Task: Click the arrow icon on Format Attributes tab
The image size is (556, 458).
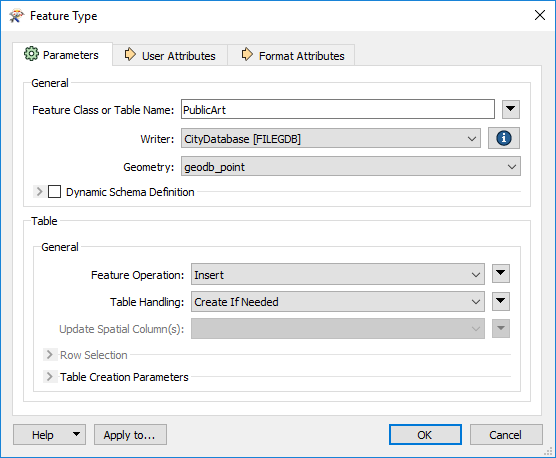Action: tap(247, 55)
